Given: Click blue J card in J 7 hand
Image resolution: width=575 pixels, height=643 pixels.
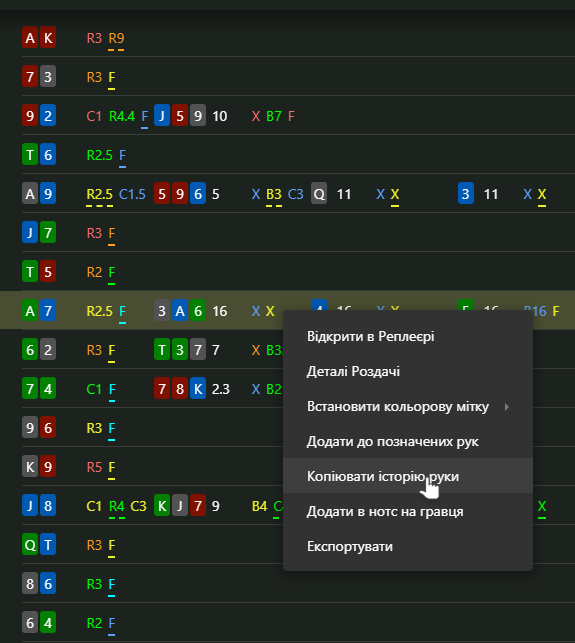Looking at the screenshot, I should [30, 233].
